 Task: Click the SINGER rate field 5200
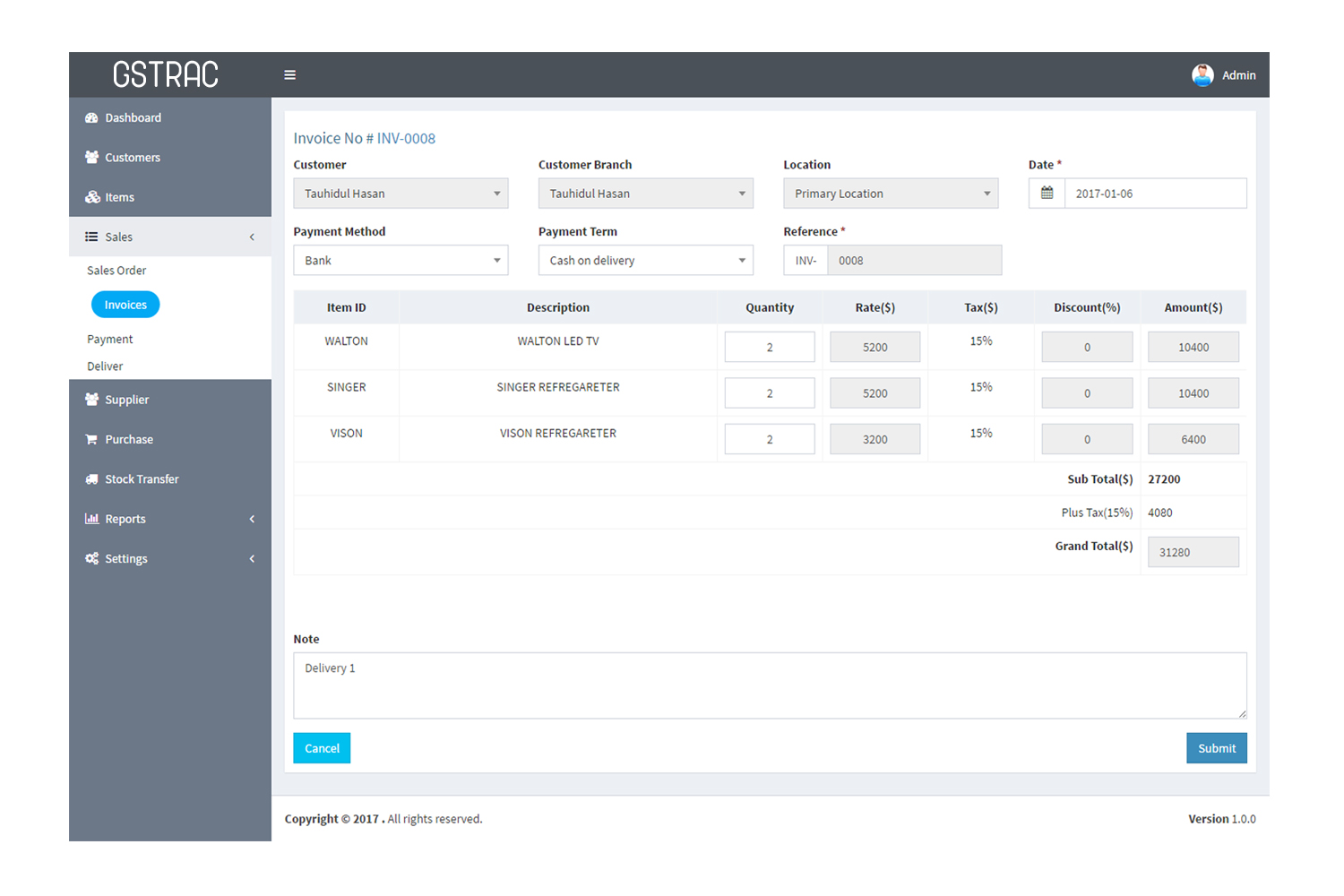875,393
